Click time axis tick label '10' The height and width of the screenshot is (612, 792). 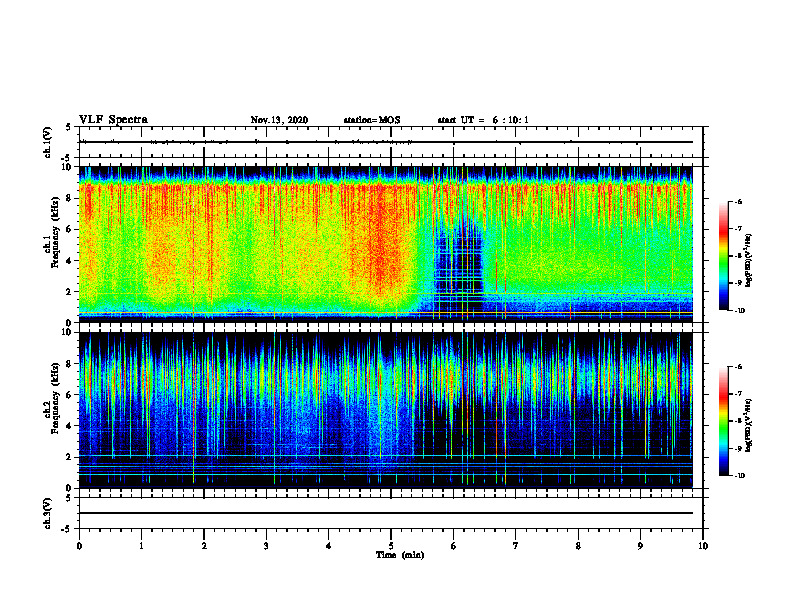703,546
